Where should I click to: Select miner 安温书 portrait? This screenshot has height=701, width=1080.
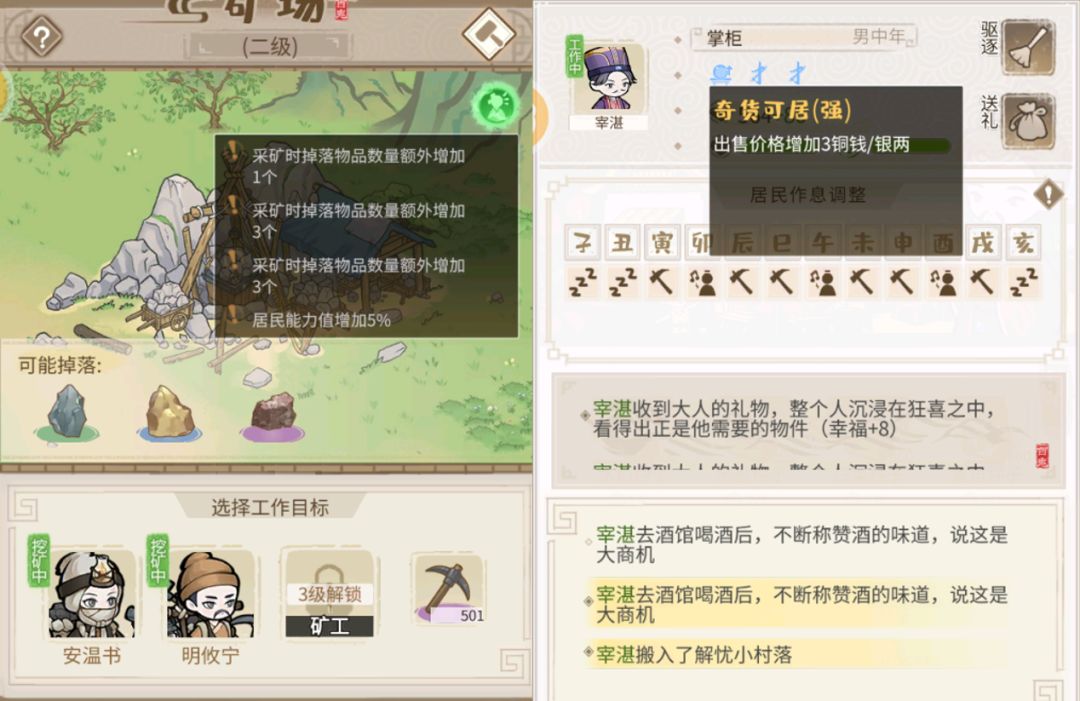92,594
